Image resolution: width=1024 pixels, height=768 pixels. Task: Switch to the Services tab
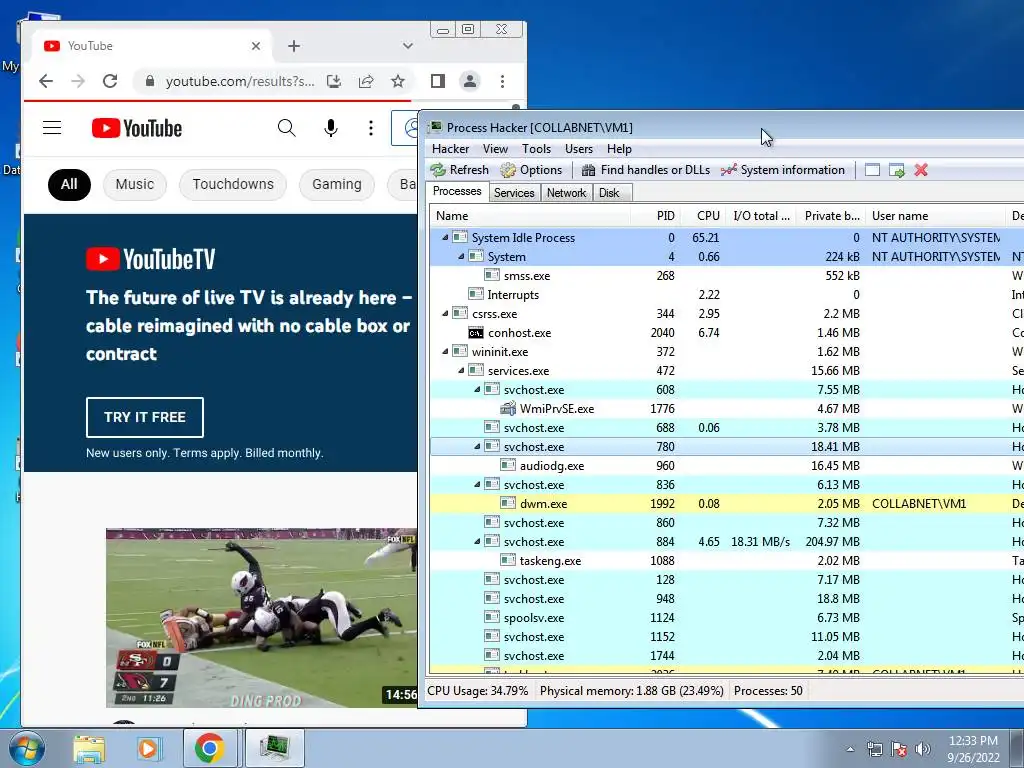(514, 193)
